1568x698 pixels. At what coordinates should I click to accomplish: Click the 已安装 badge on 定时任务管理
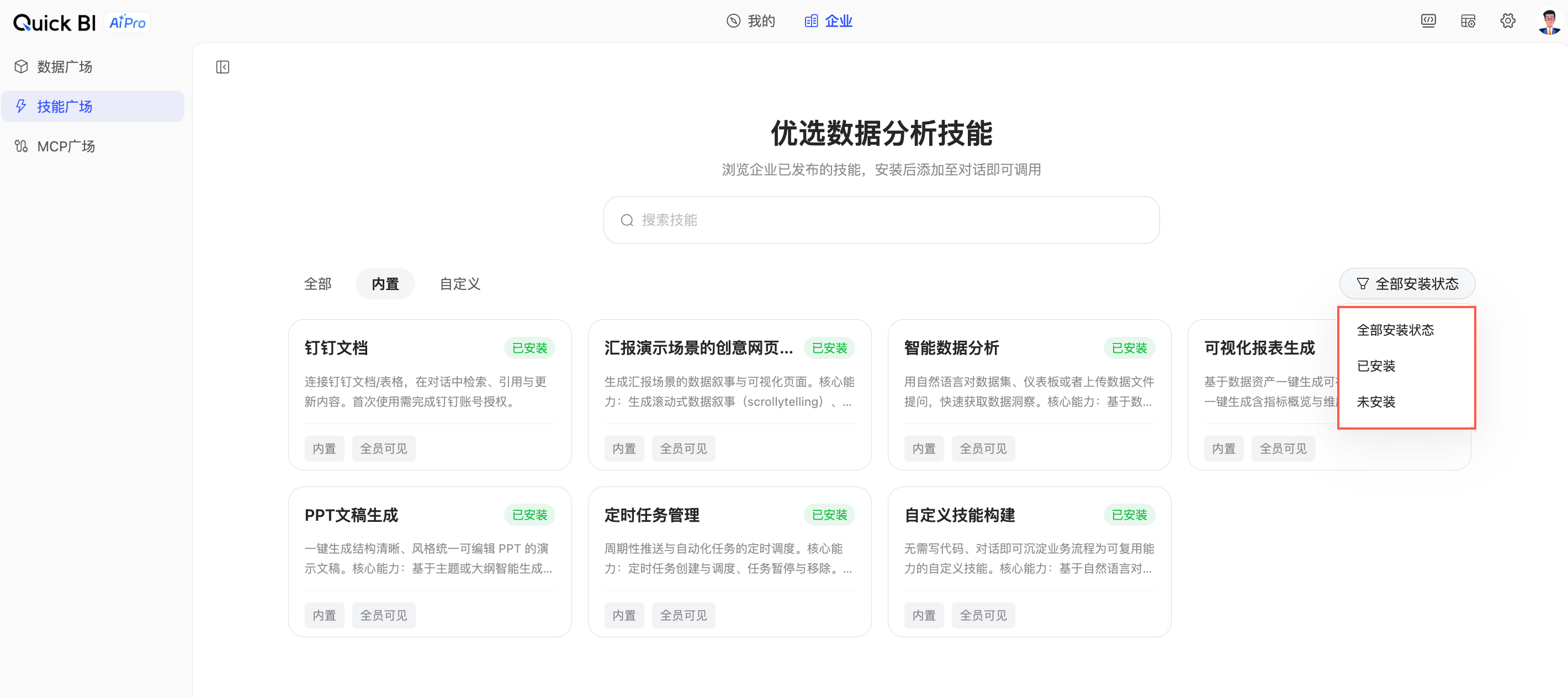point(829,515)
